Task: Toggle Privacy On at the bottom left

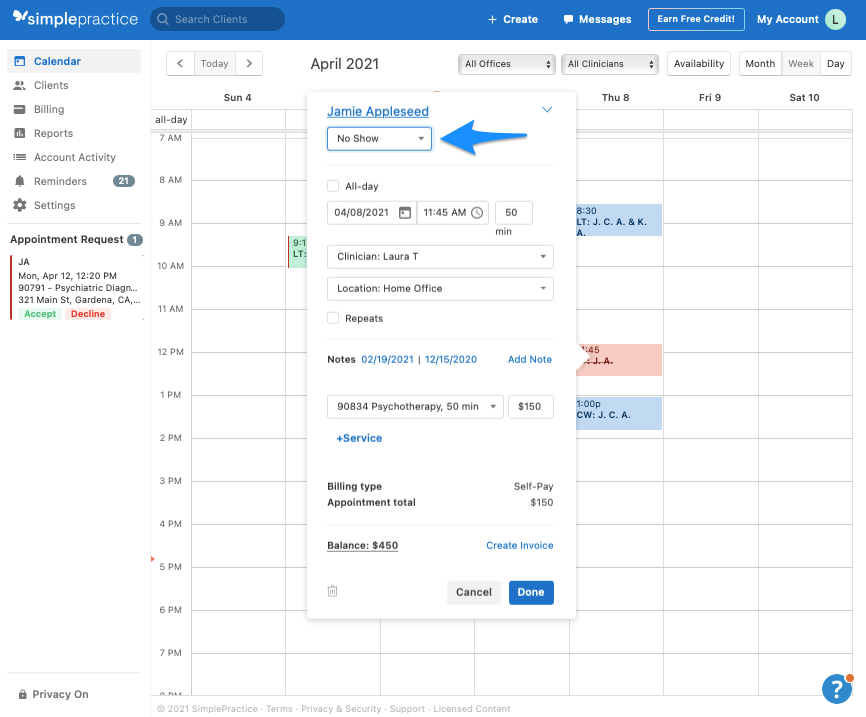Action: pyautogui.click(x=53, y=694)
